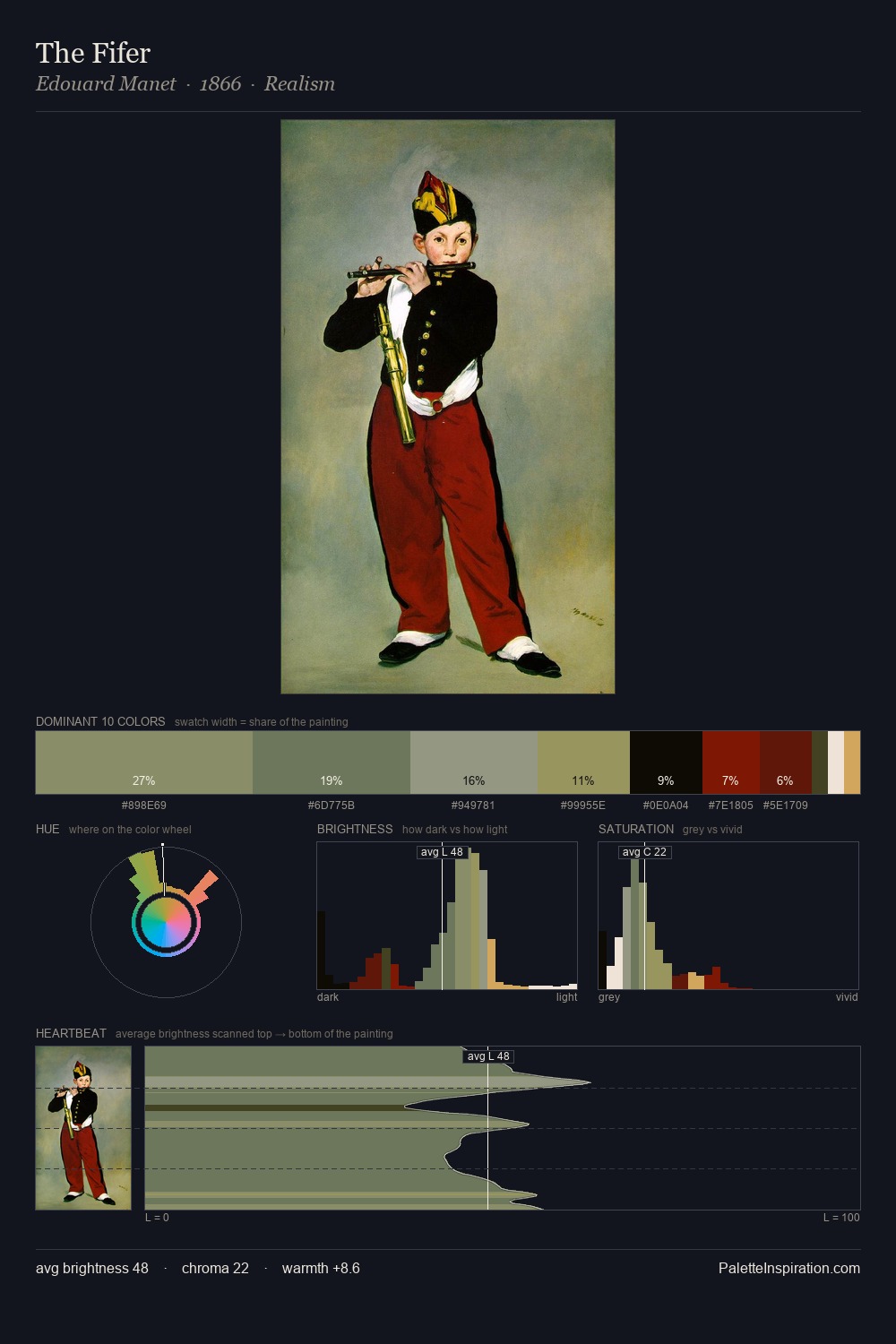Viewport: 896px width, 1344px height.
Task: Select the 19% swatch #6D775B
Action: (332, 762)
